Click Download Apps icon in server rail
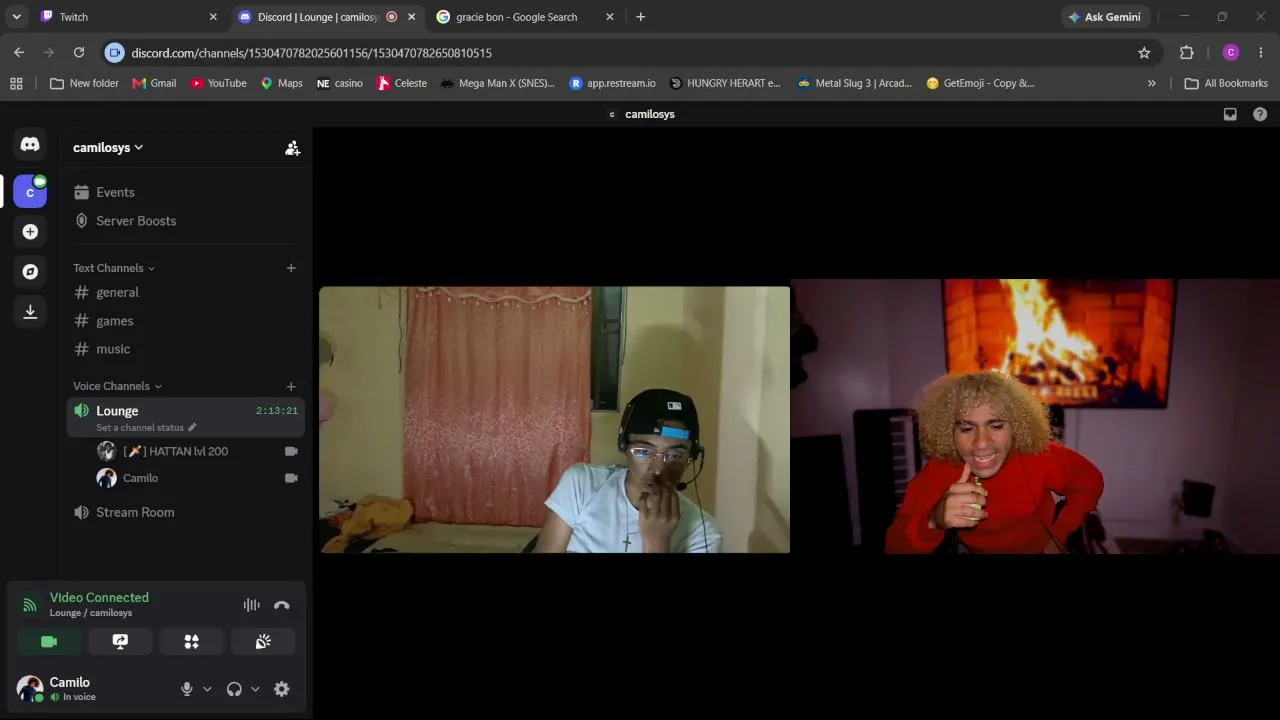Viewport: 1280px width, 720px height. click(30, 312)
